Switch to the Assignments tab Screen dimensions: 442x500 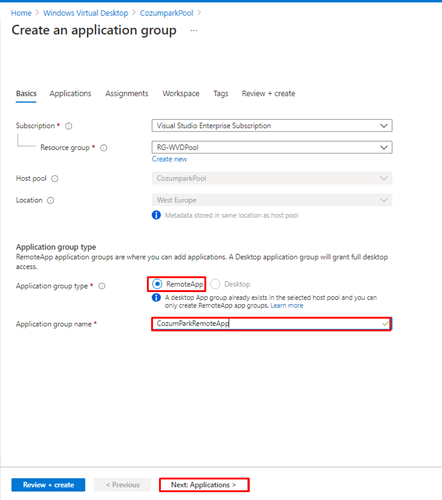127,93
